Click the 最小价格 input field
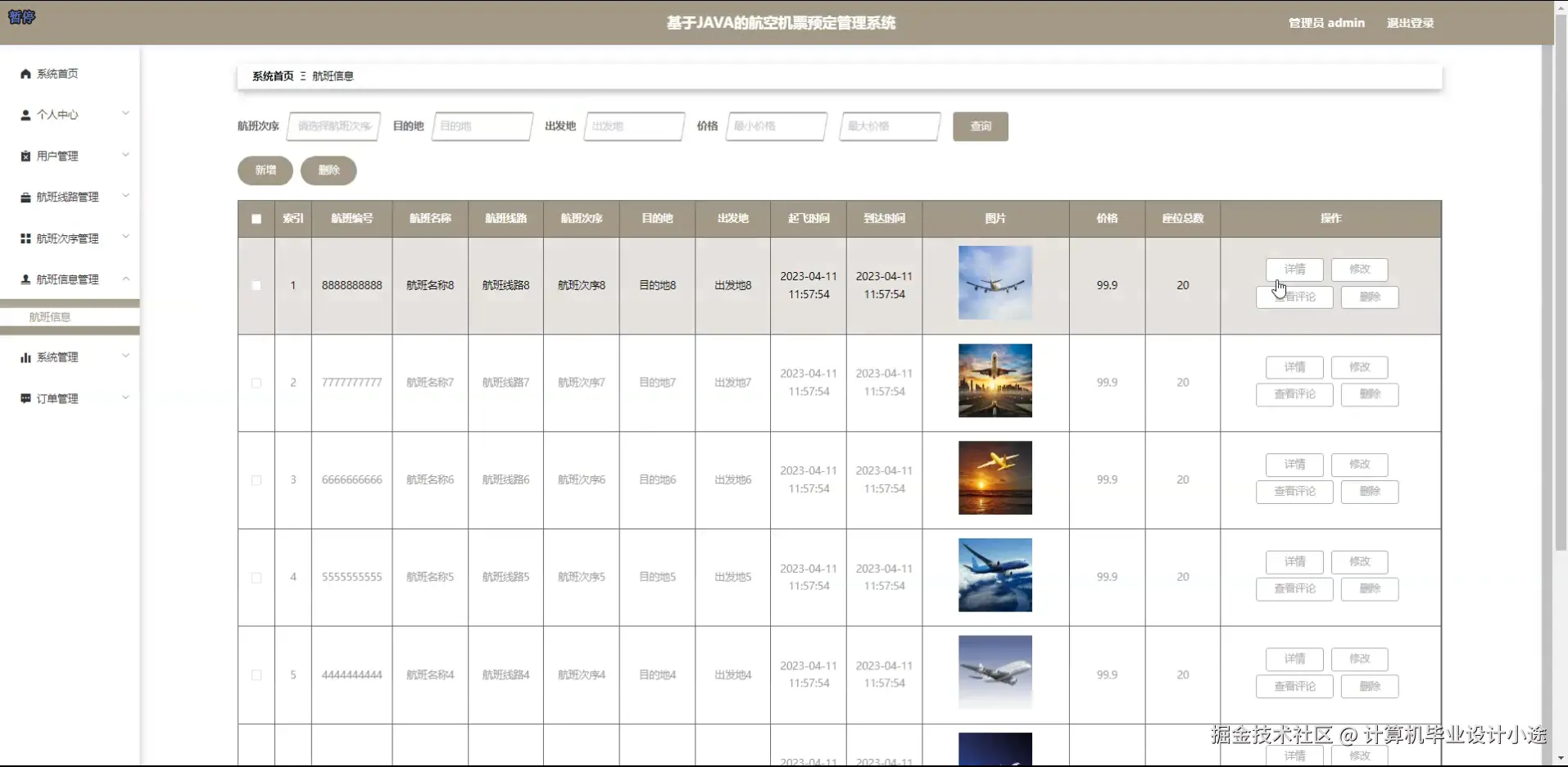Viewport: 1568px width, 767px height. (x=776, y=126)
